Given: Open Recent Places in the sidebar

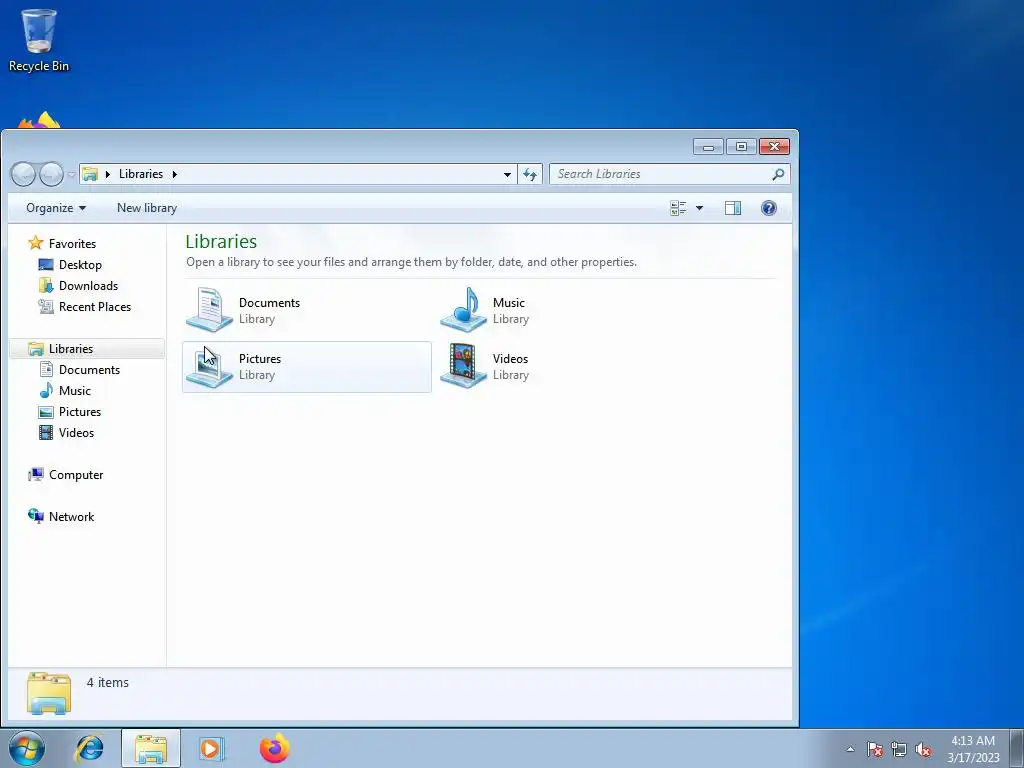Looking at the screenshot, I should (x=95, y=306).
